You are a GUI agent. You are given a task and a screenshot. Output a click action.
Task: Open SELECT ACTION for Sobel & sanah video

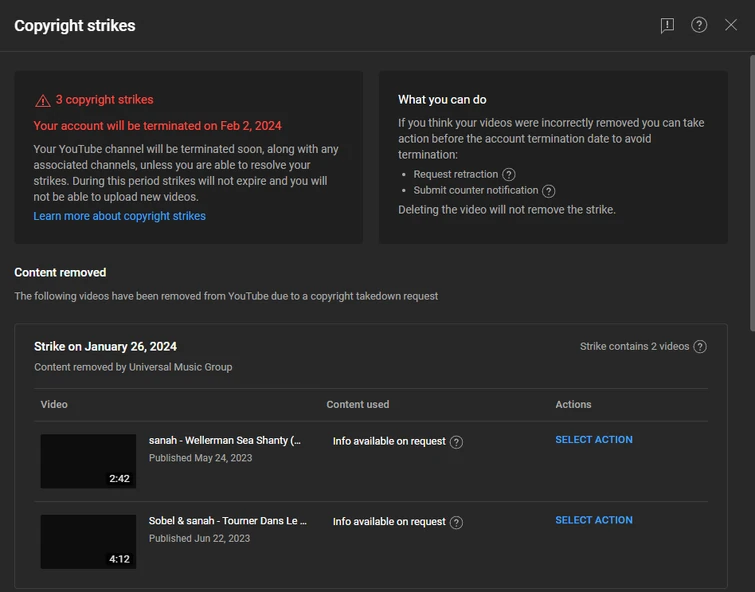[594, 520]
